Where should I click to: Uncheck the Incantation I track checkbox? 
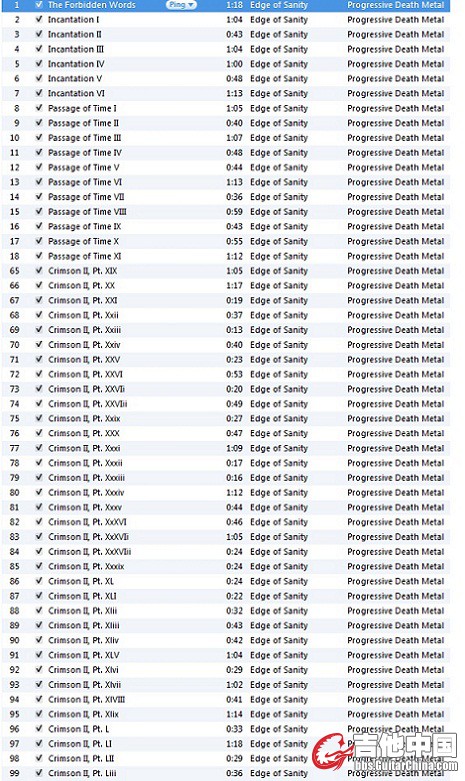(39, 19)
